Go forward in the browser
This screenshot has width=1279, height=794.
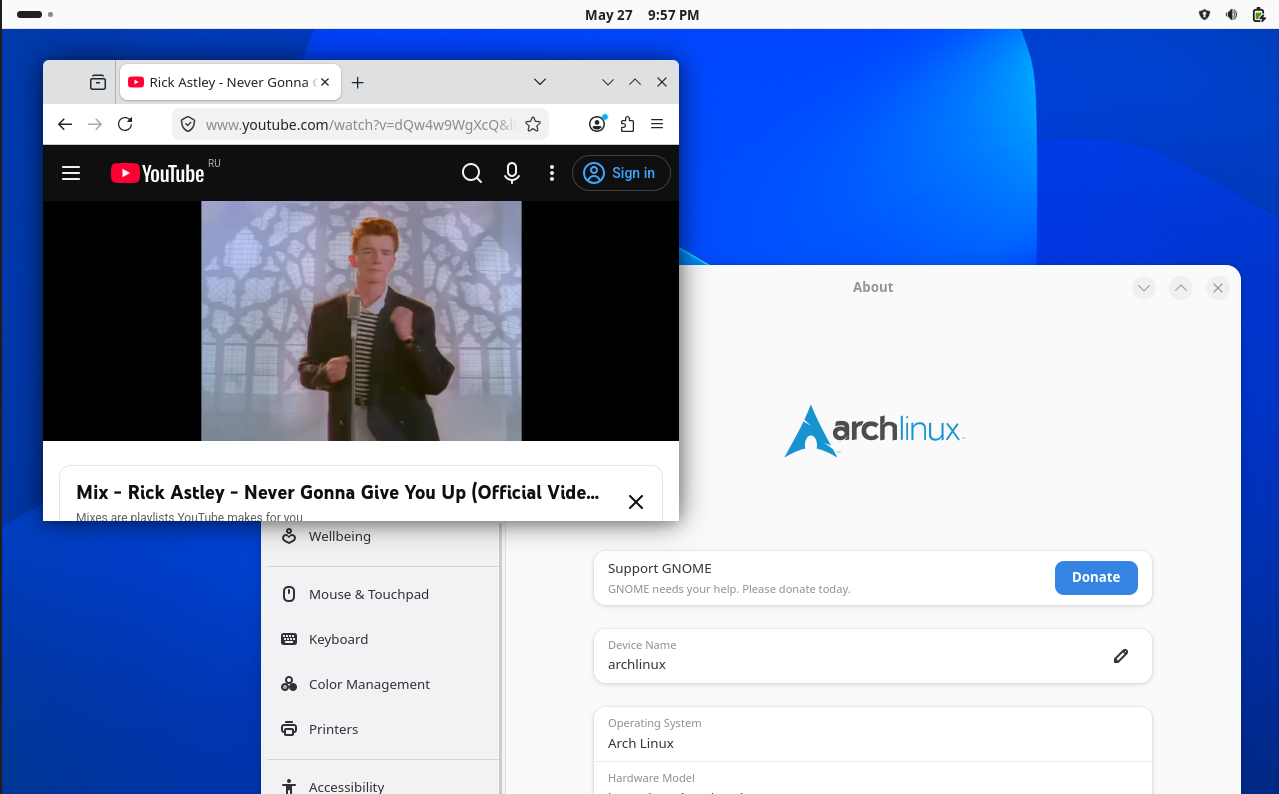coord(95,124)
